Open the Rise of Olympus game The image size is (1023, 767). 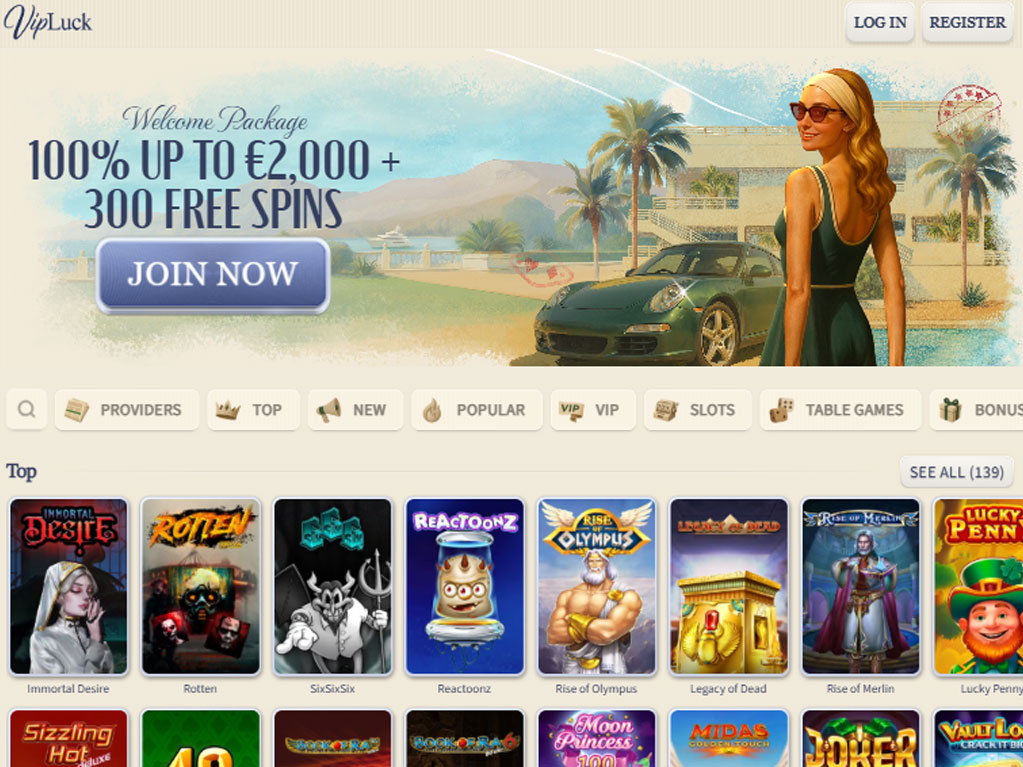596,586
